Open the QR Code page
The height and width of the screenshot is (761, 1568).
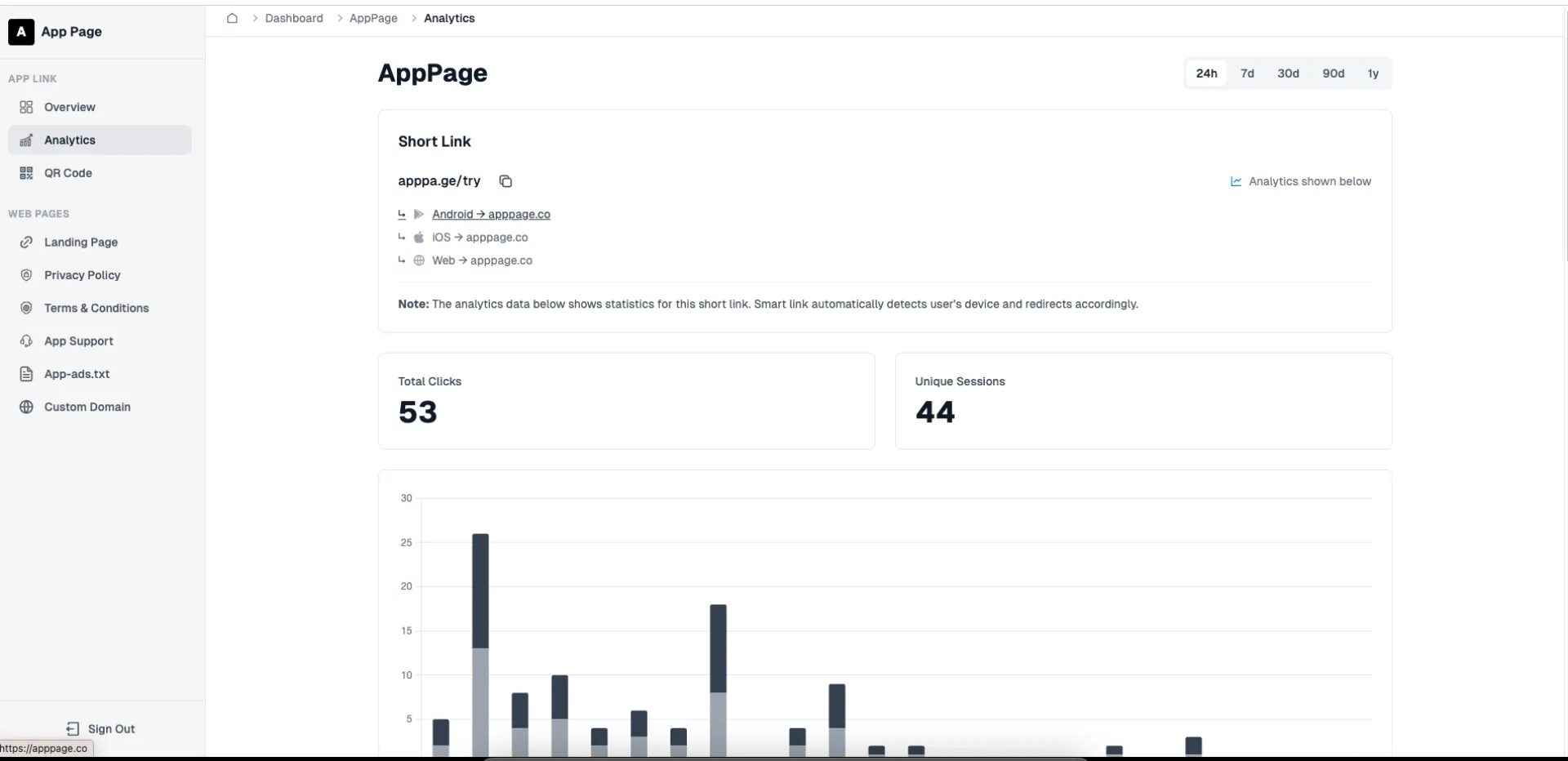click(x=100, y=173)
